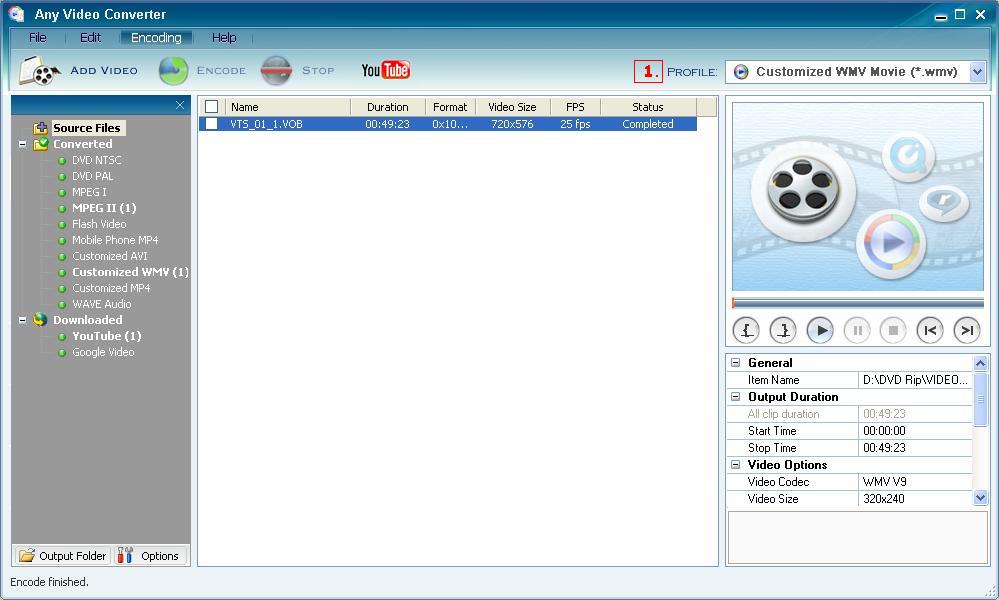Open the Output Folder button
This screenshot has width=999, height=600.
62,555
